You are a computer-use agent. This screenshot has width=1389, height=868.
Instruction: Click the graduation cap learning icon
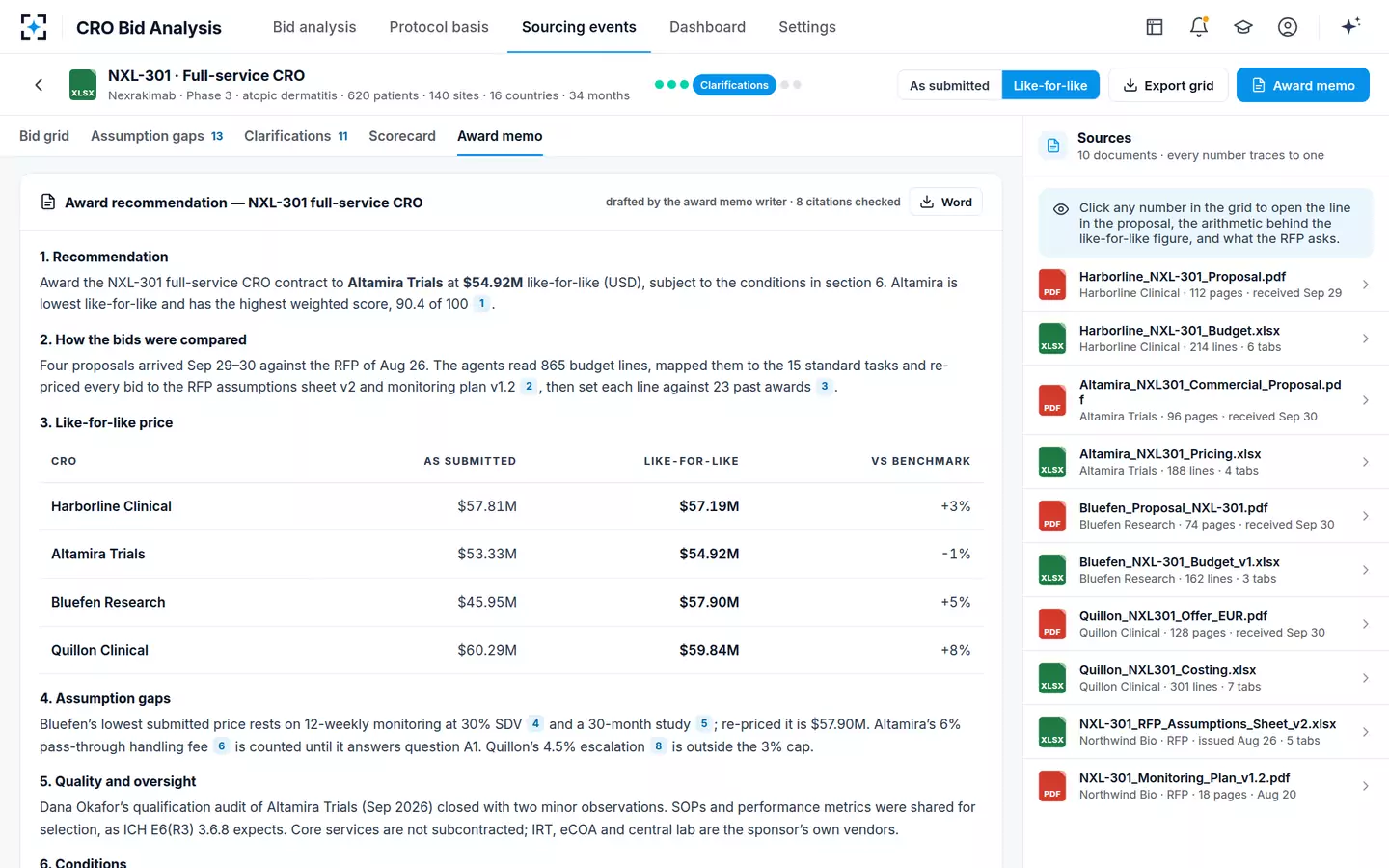pyautogui.click(x=1243, y=27)
